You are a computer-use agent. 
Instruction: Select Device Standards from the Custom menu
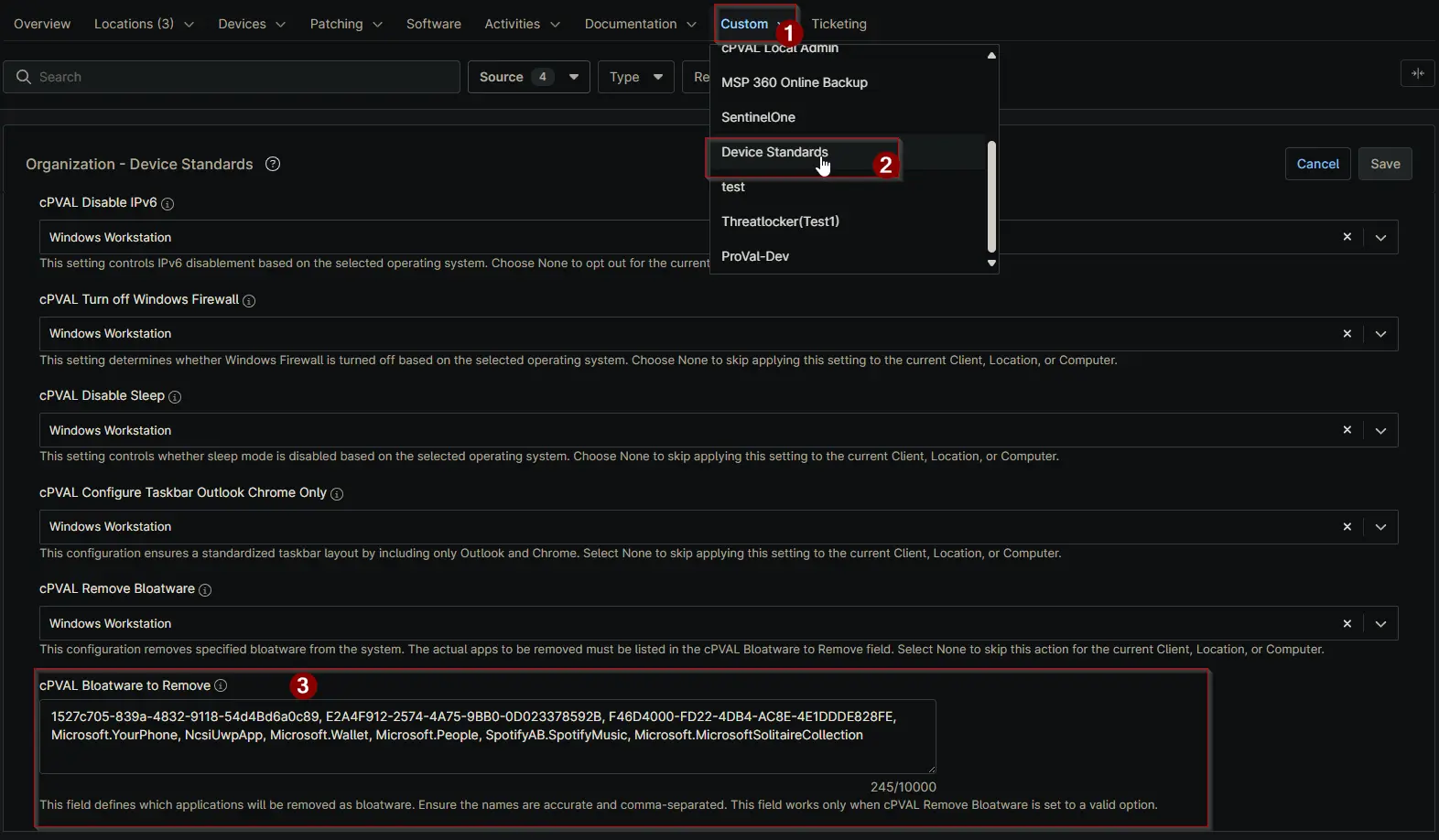coord(774,152)
